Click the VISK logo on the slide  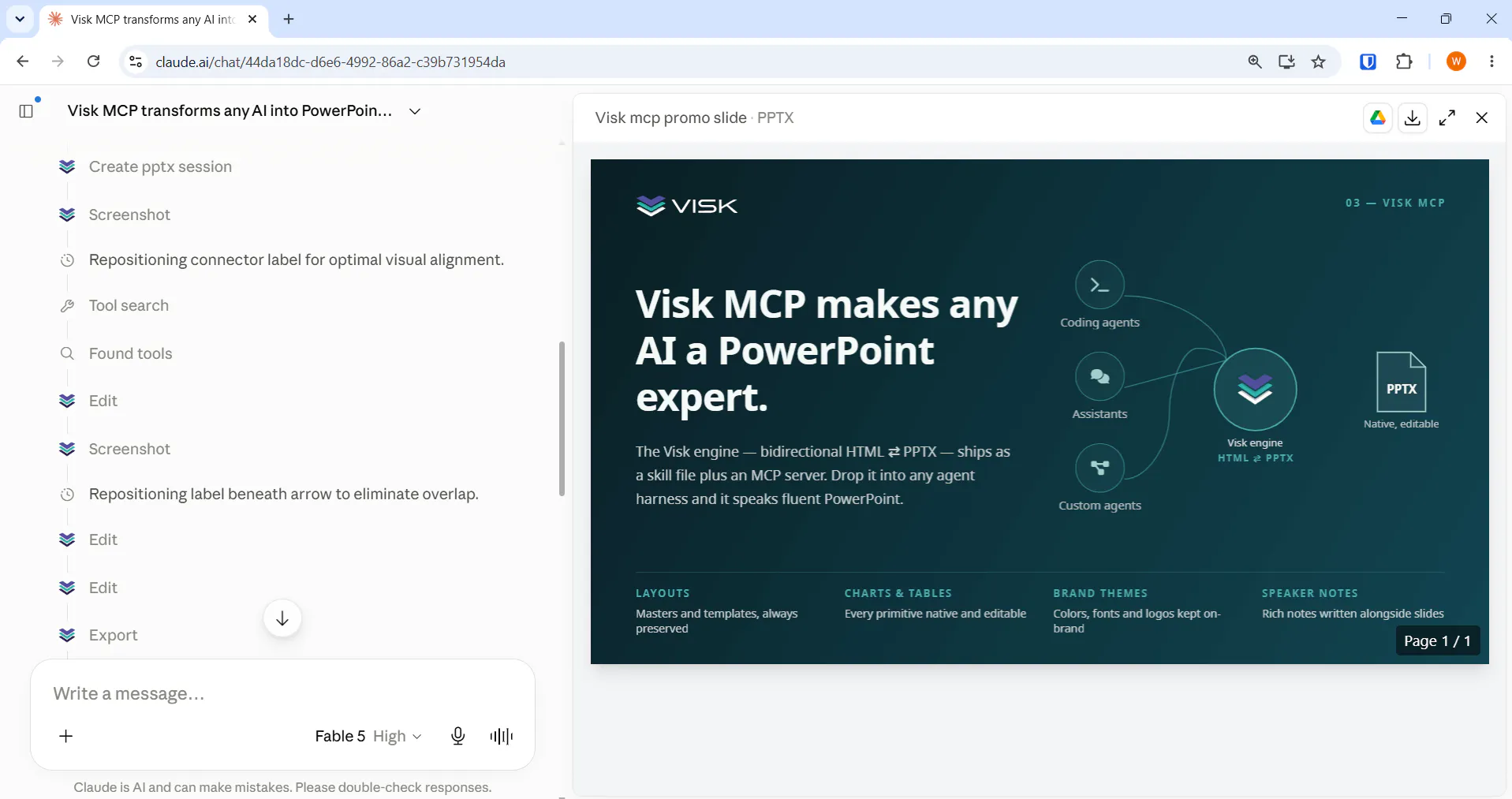(687, 206)
